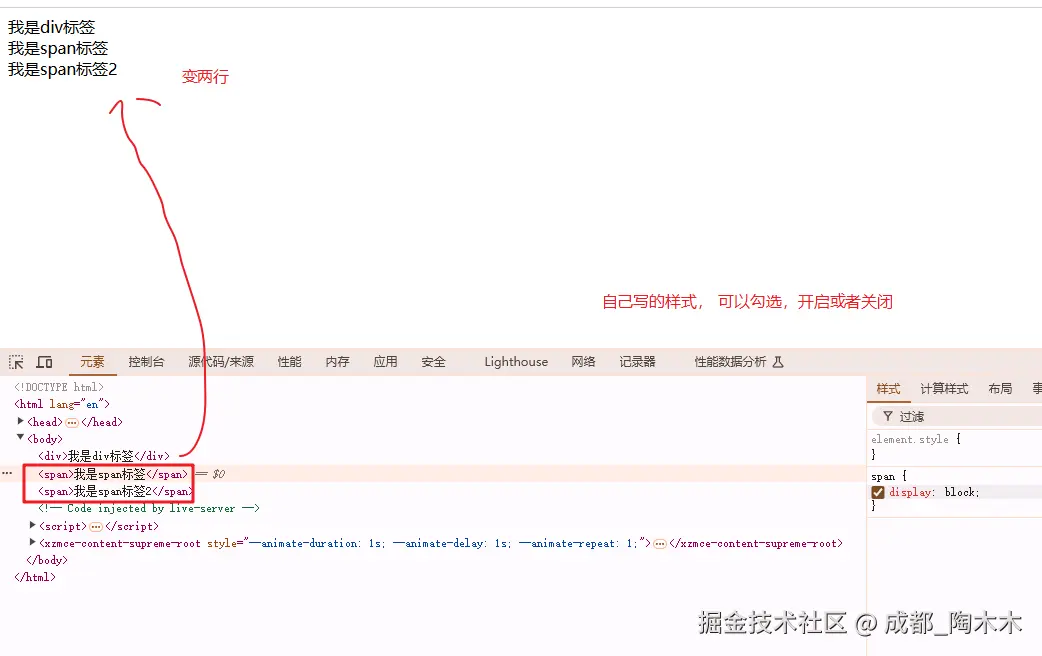This screenshot has width=1042, height=656.
Task: Switch to the 计算样式 sidebar tab
Action: tap(944, 389)
